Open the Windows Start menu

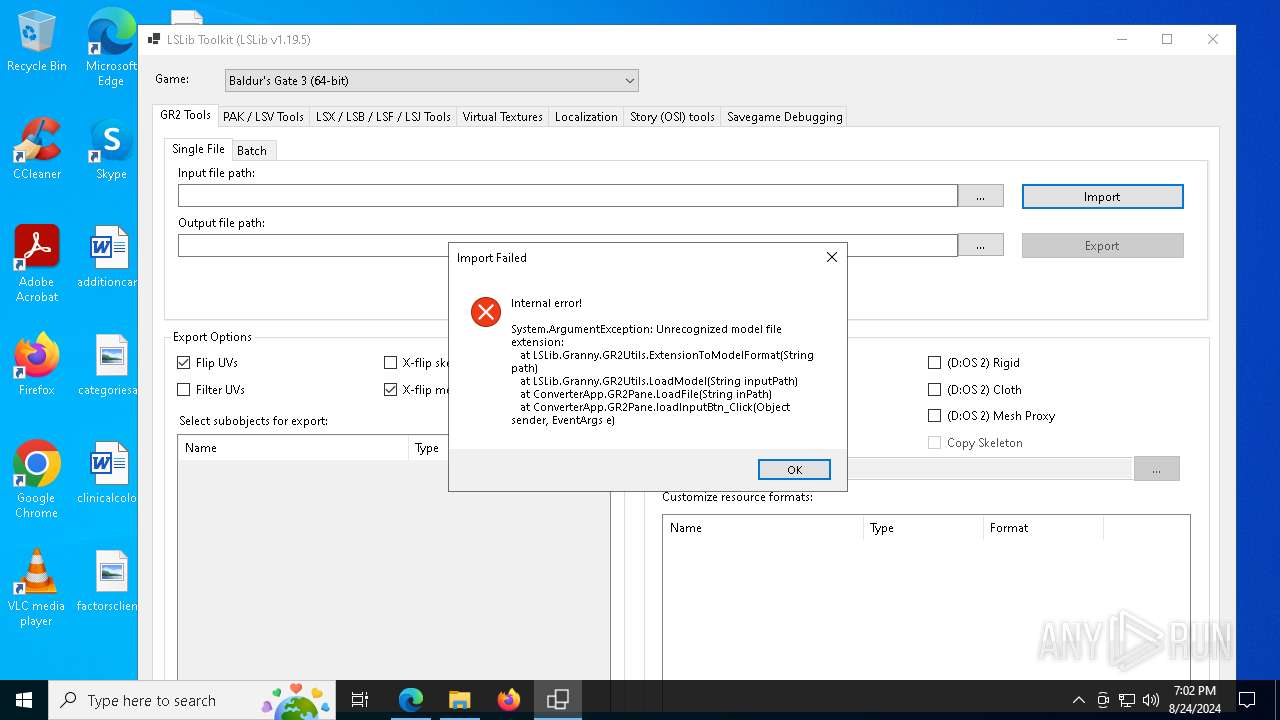(x=24, y=700)
